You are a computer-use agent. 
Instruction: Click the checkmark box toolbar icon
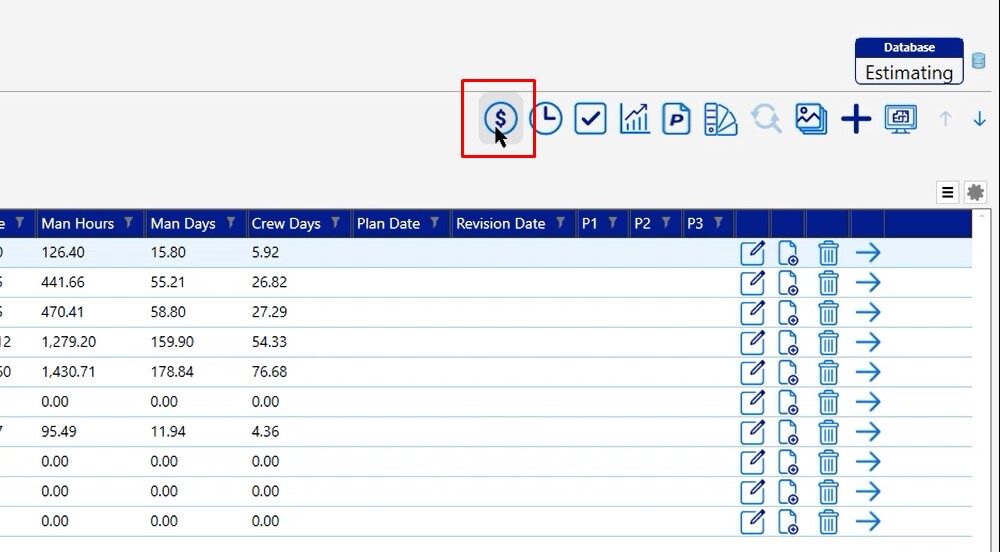pyautogui.click(x=590, y=119)
